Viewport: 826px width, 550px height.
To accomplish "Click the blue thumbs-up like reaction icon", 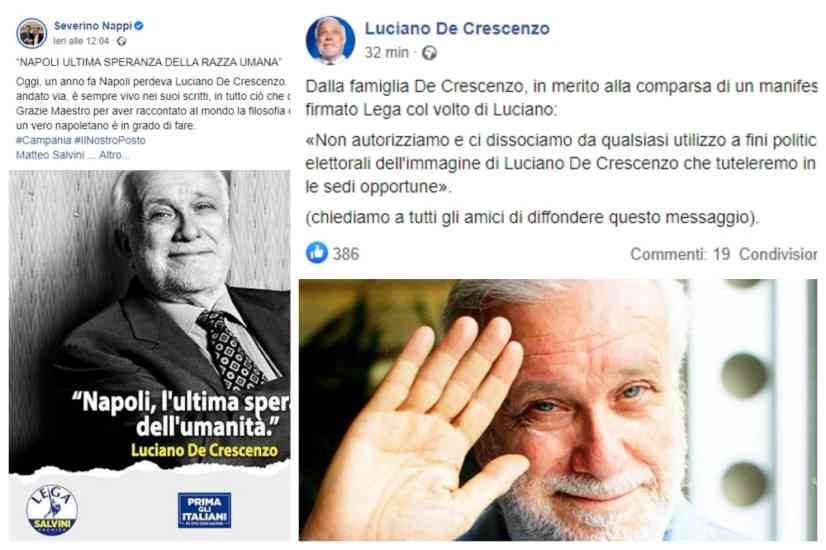I will point(317,253).
